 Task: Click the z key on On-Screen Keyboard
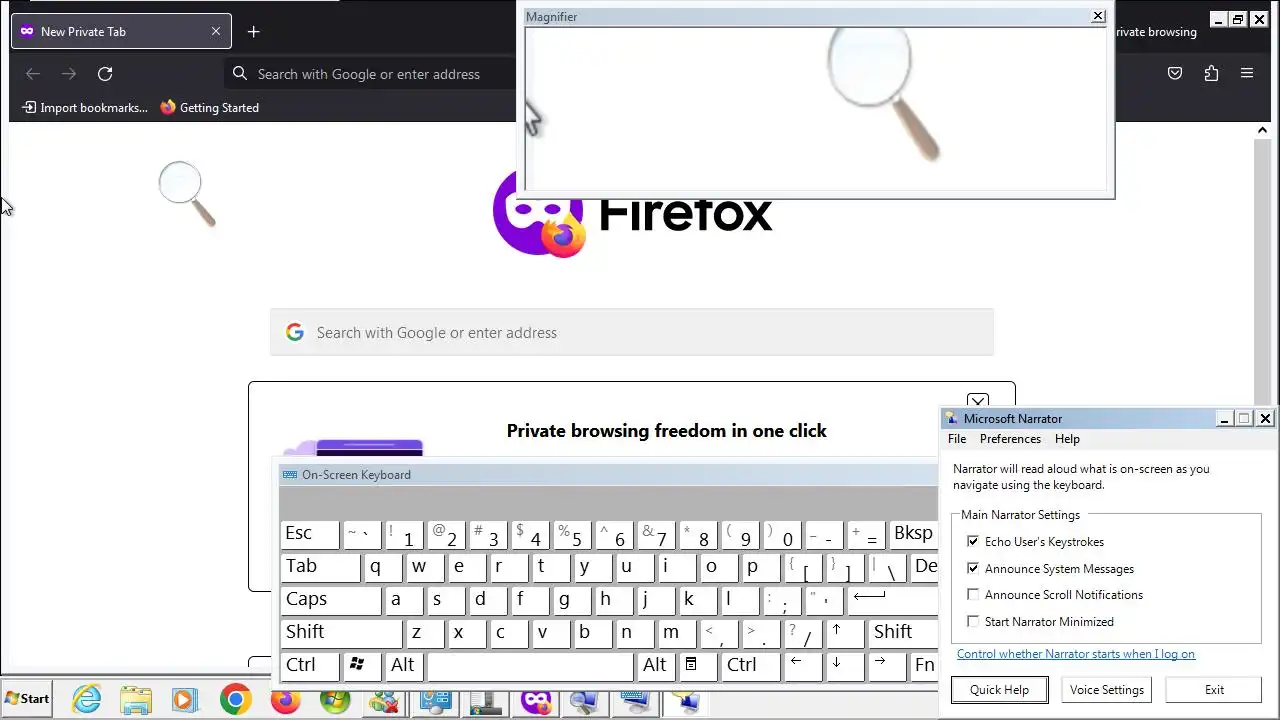(x=425, y=634)
